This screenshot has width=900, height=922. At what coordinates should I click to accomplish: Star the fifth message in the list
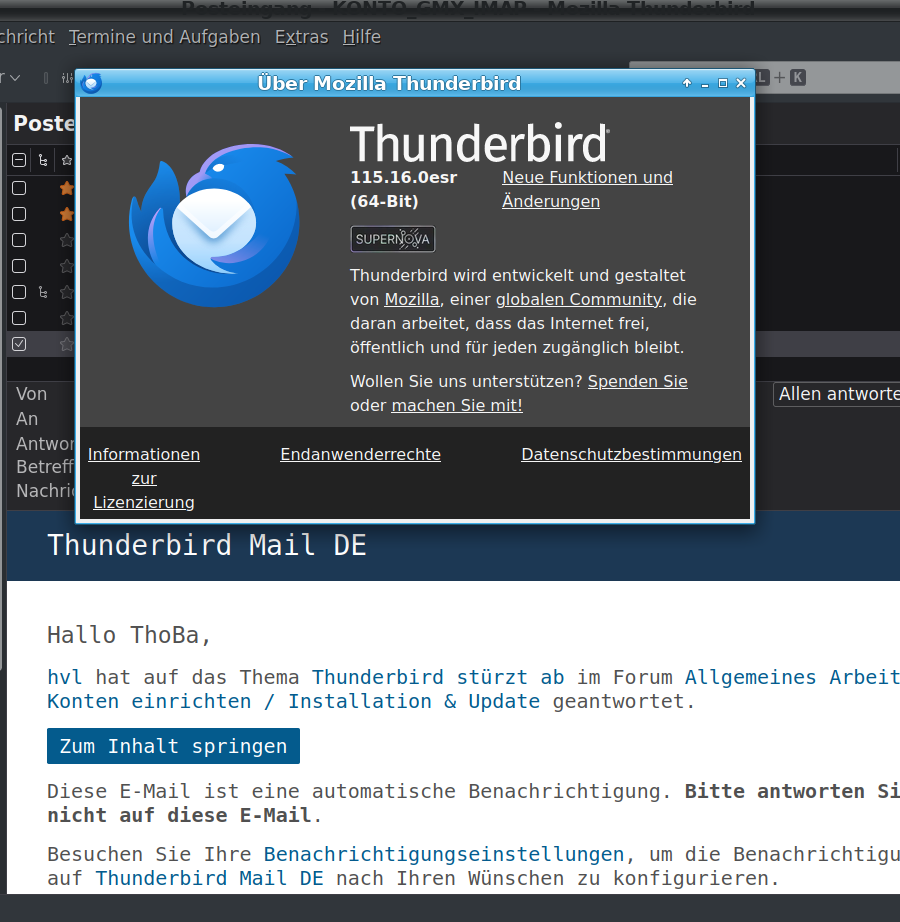click(x=66, y=292)
